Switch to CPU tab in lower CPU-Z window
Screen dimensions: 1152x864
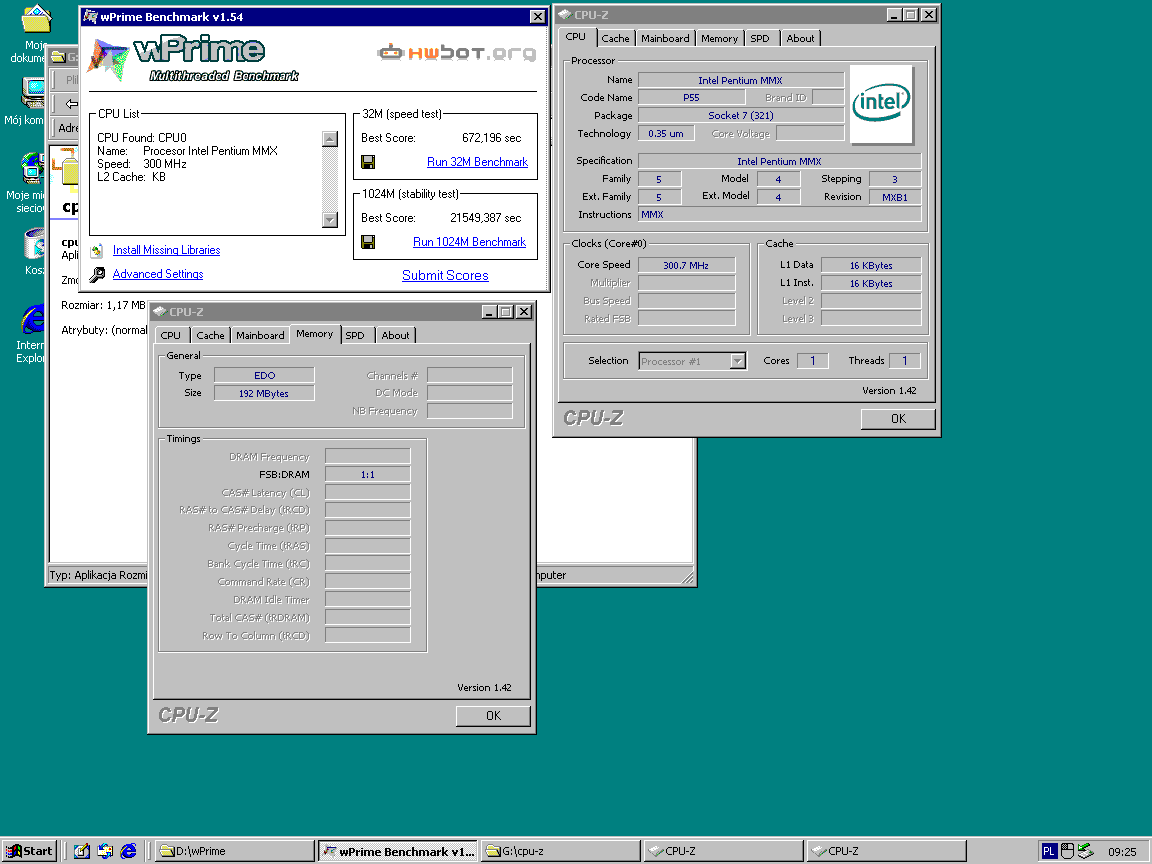pos(170,335)
